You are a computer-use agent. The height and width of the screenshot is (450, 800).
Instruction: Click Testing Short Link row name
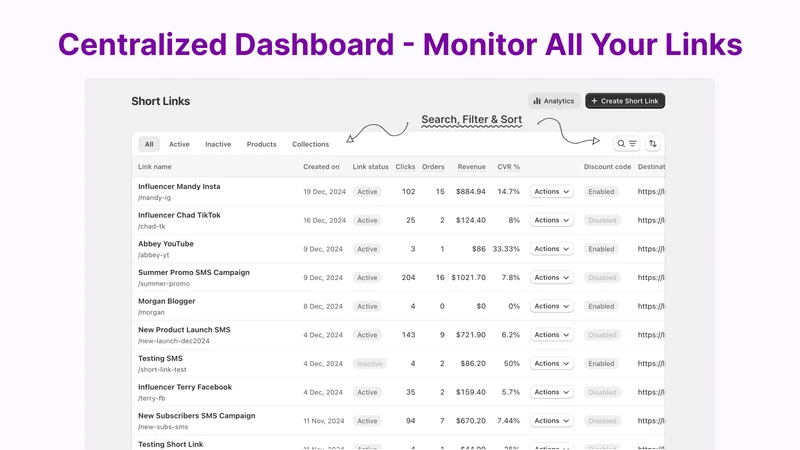click(x=170, y=444)
